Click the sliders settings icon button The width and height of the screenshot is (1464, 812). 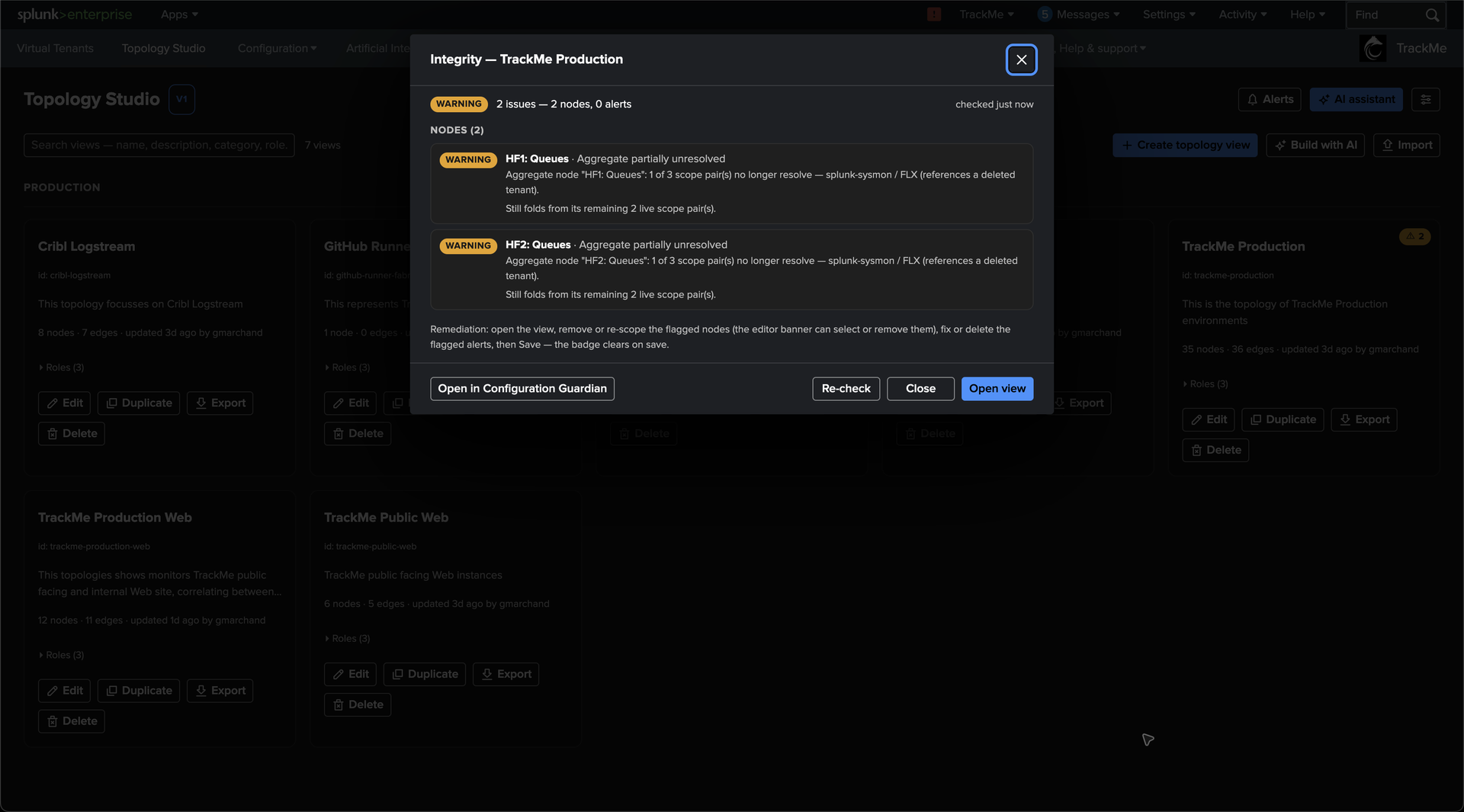click(x=1425, y=99)
